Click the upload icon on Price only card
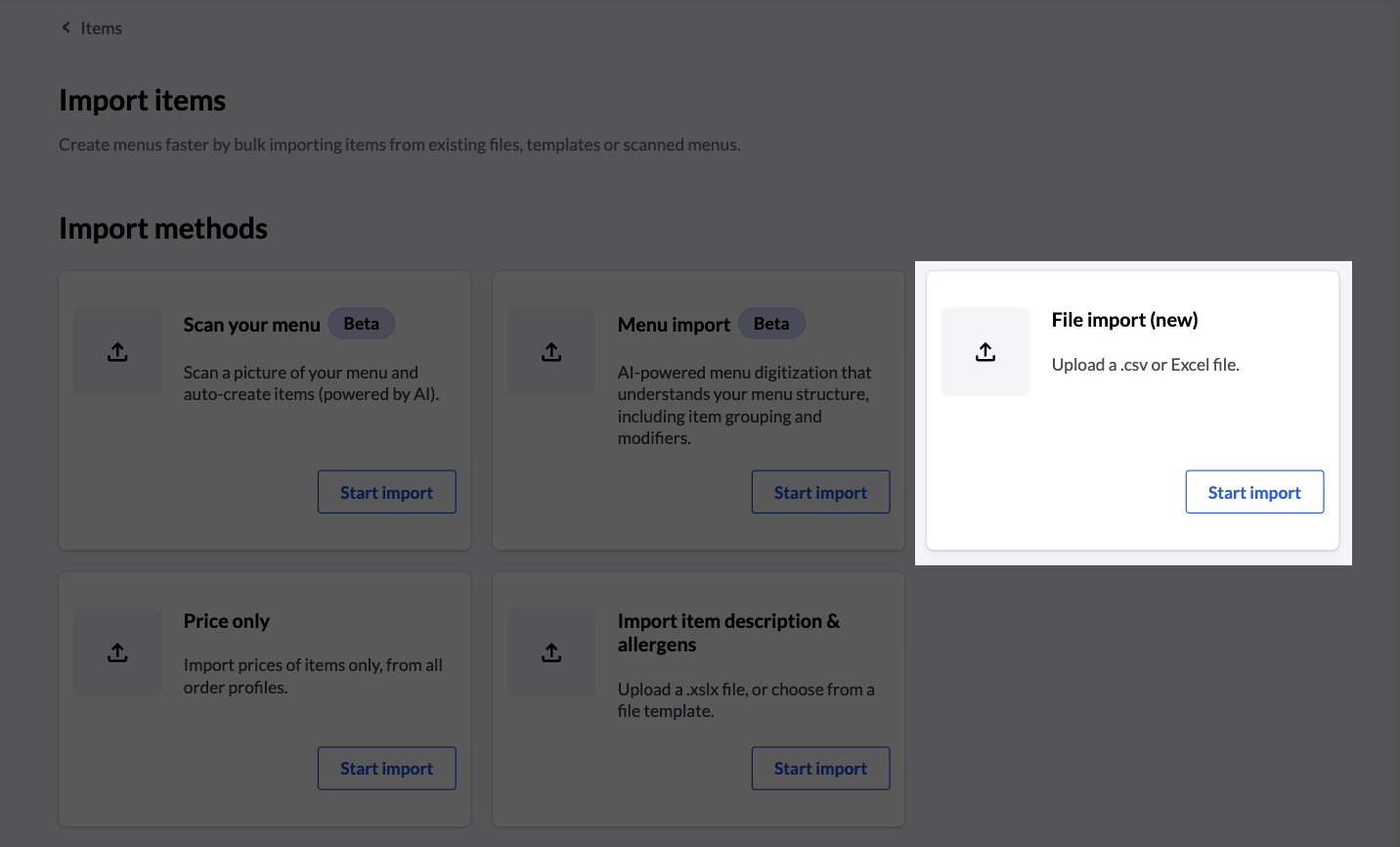Viewport: 1400px width, 847px height. point(117,651)
